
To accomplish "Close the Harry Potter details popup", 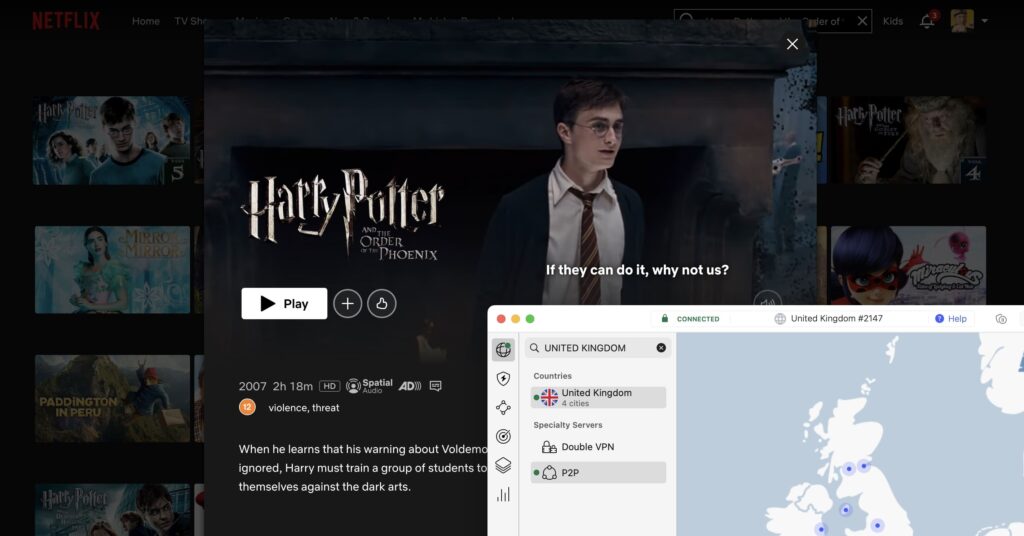I will (792, 44).
